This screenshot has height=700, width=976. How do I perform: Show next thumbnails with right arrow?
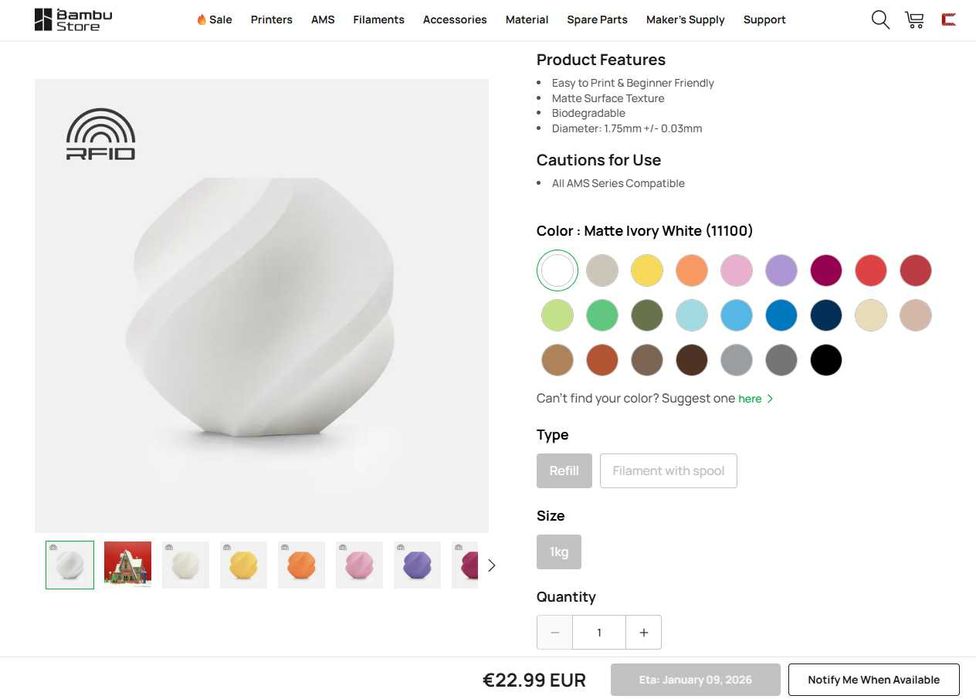491,565
